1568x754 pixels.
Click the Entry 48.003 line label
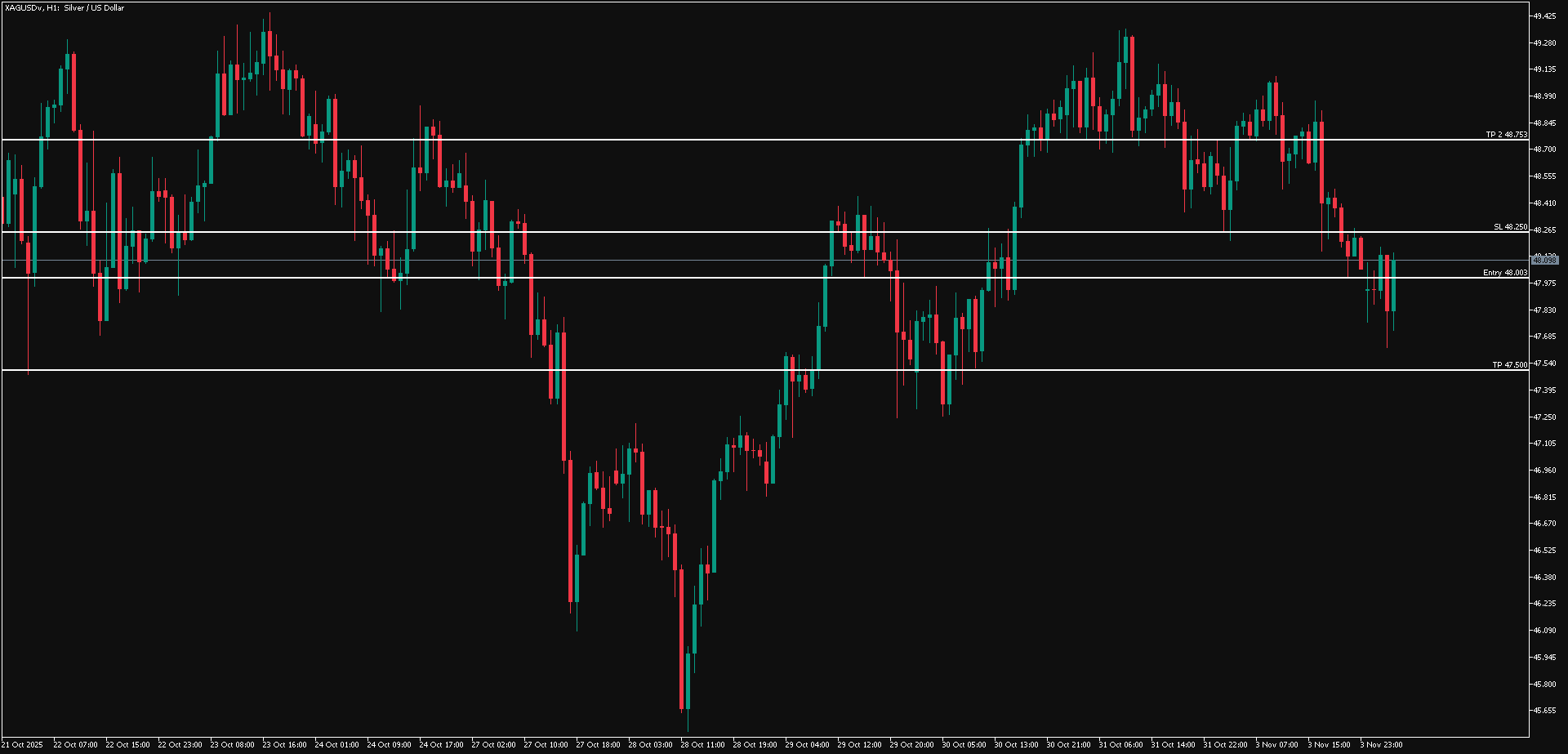tap(1504, 273)
